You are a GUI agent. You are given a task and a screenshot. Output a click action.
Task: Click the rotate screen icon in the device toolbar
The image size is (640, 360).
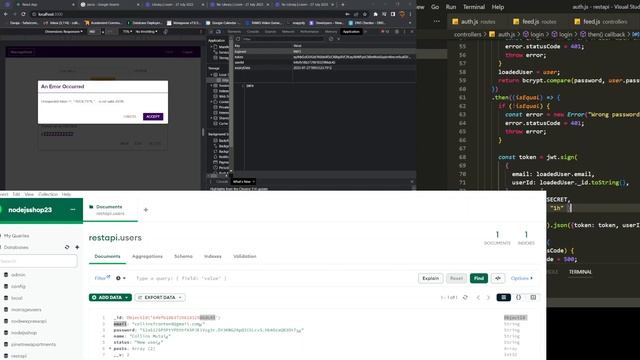tap(165, 31)
